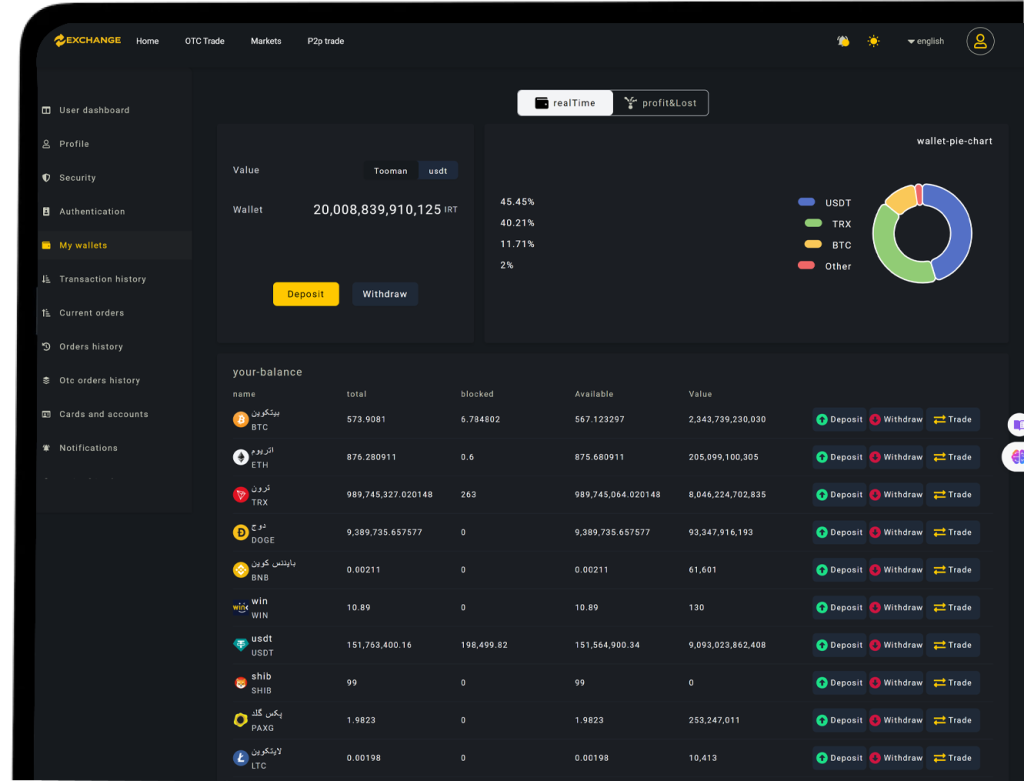The image size is (1024, 781).
Task: Click the Bitcoin coin icon in balance list
Action: [240, 420]
